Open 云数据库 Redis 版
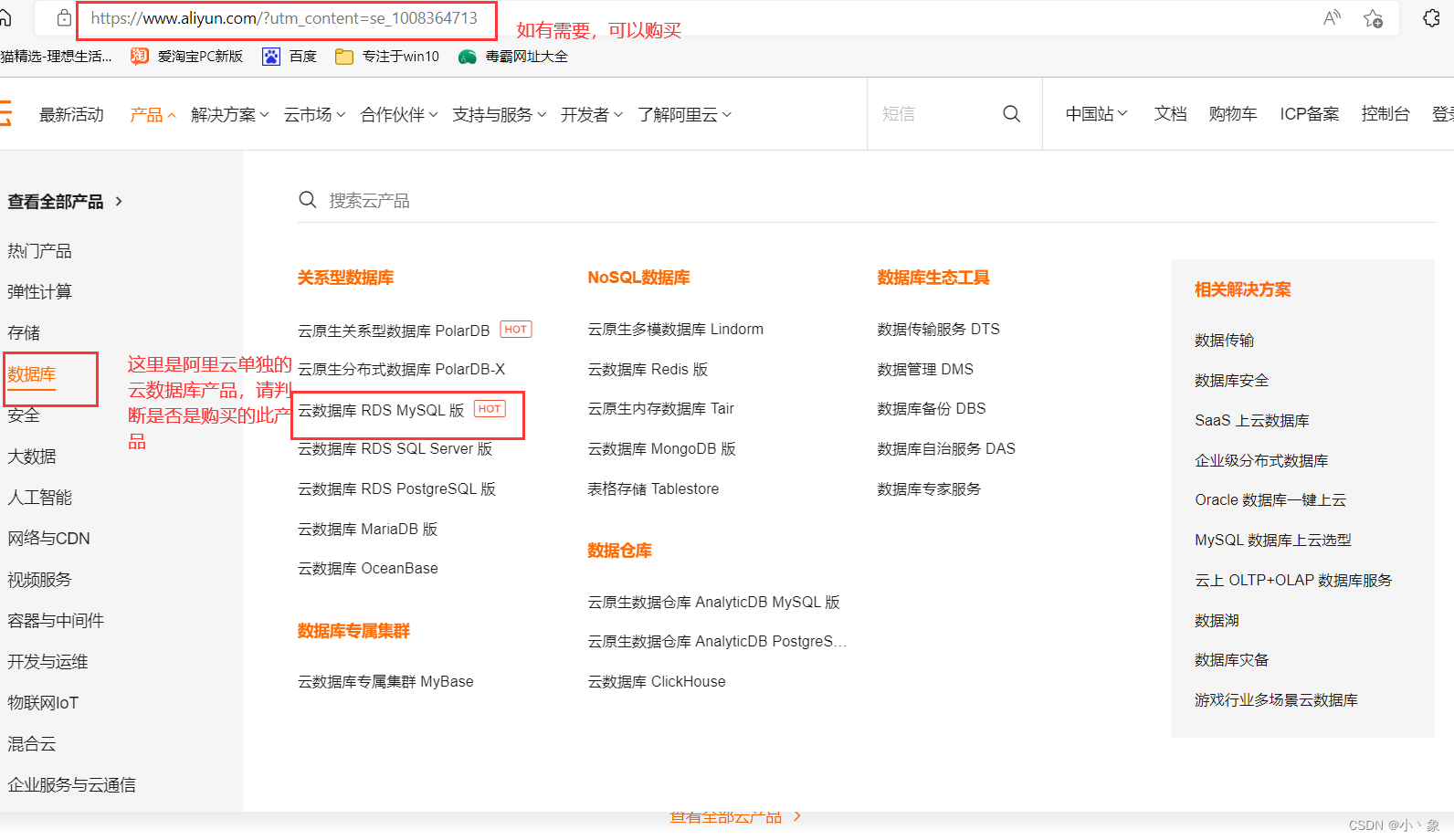 (x=648, y=370)
